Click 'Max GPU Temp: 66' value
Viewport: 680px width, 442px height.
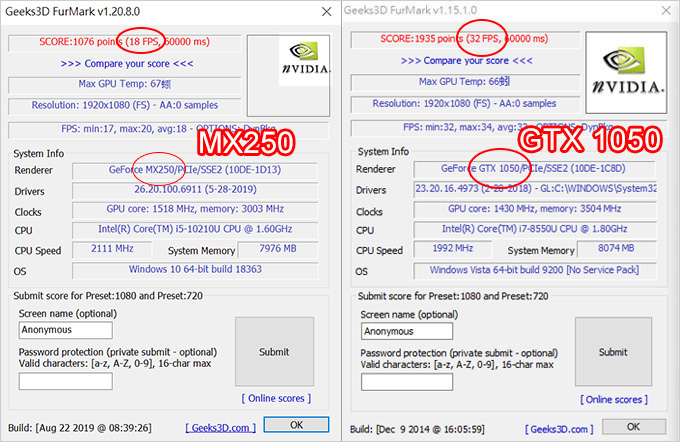[x=465, y=82]
